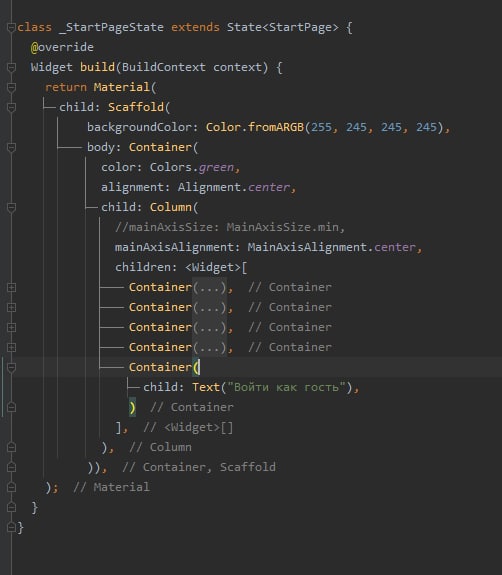Click 'Colors.green' value
This screenshot has width=502, height=575.
191,168
